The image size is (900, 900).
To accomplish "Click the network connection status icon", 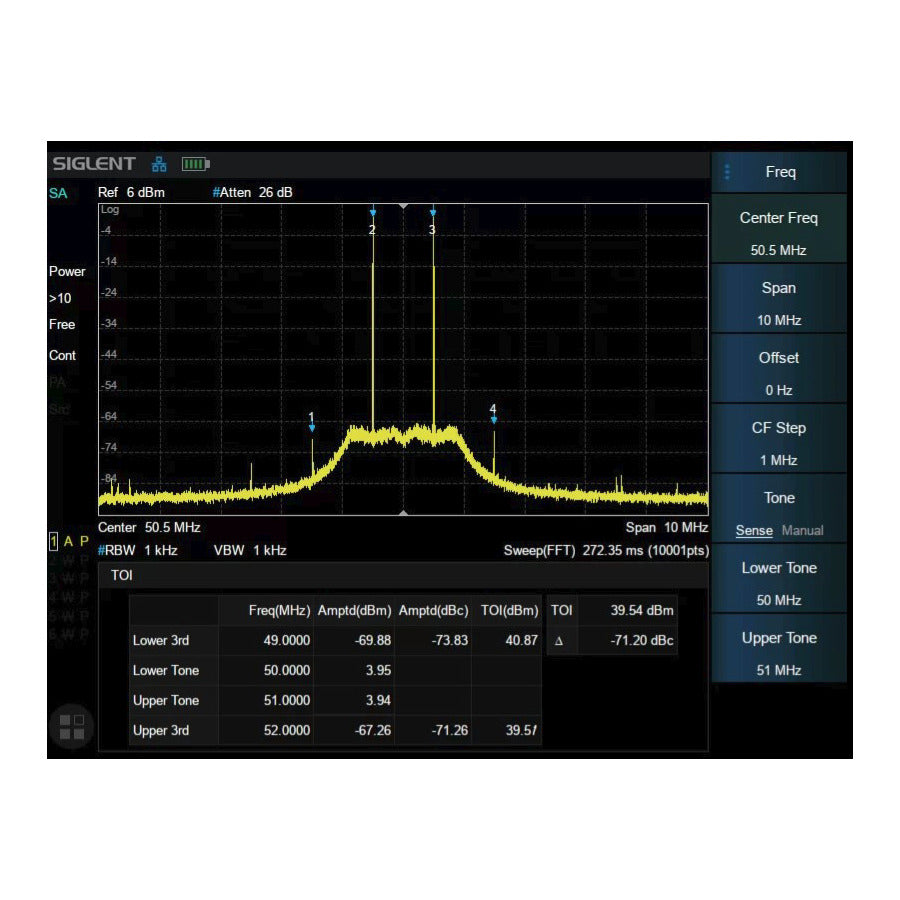I will click(x=159, y=164).
